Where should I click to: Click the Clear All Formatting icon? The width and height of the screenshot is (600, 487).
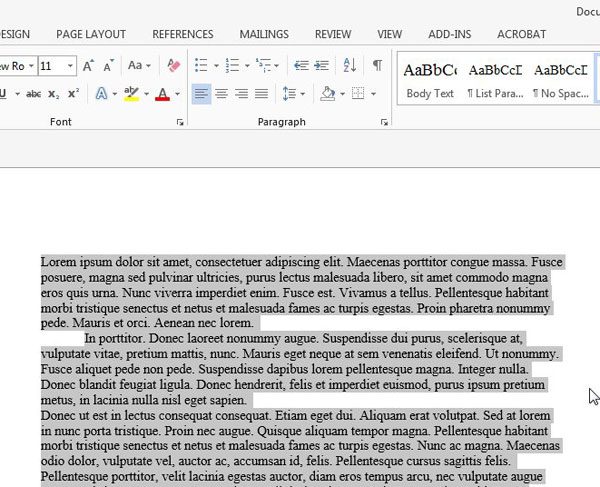tap(173, 66)
